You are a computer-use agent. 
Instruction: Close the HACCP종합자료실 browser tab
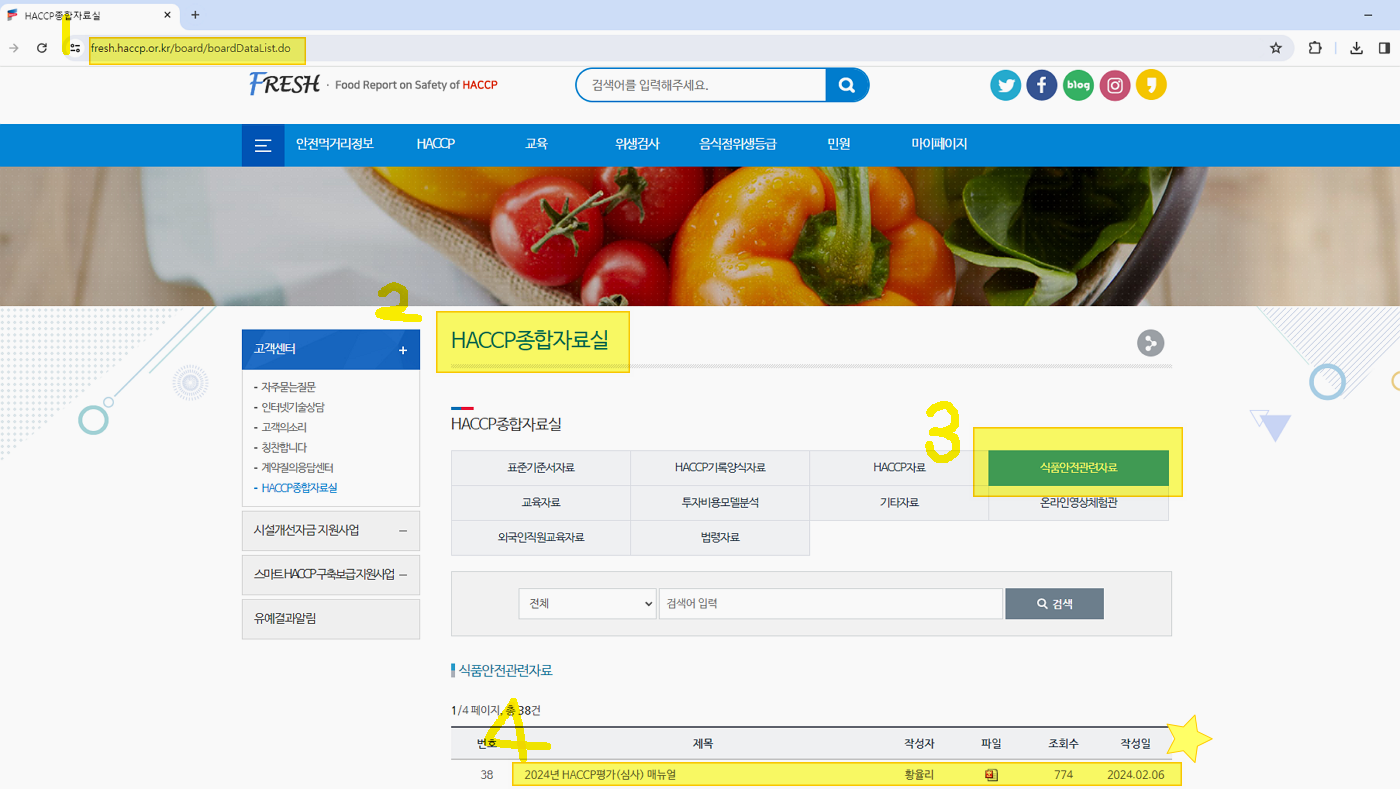click(x=167, y=15)
